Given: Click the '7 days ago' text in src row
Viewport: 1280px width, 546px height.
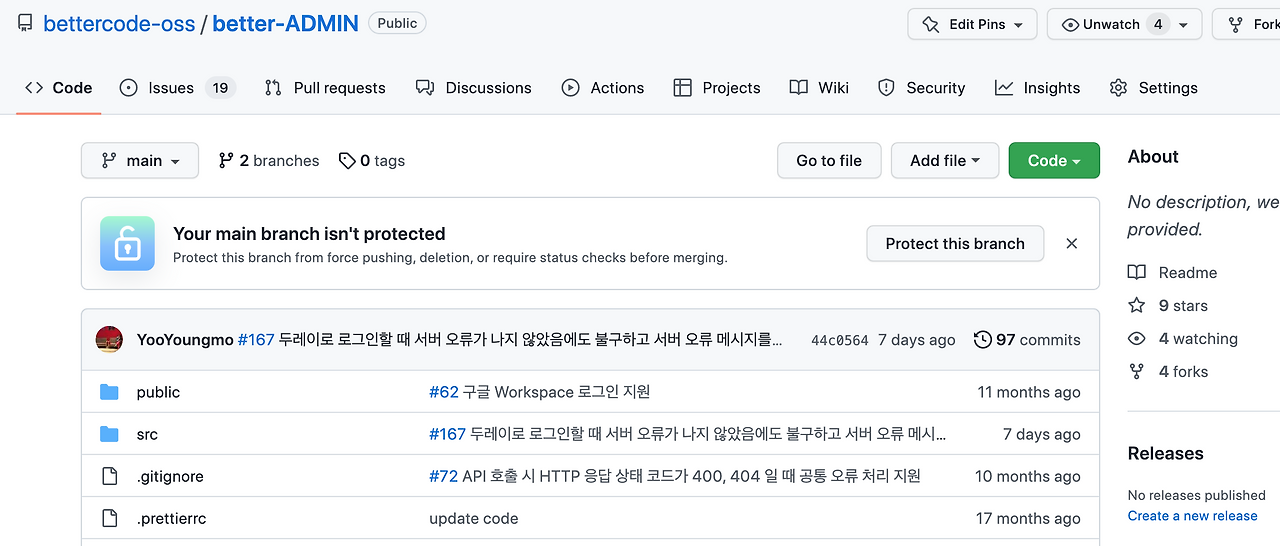Looking at the screenshot, I should click(1042, 434).
